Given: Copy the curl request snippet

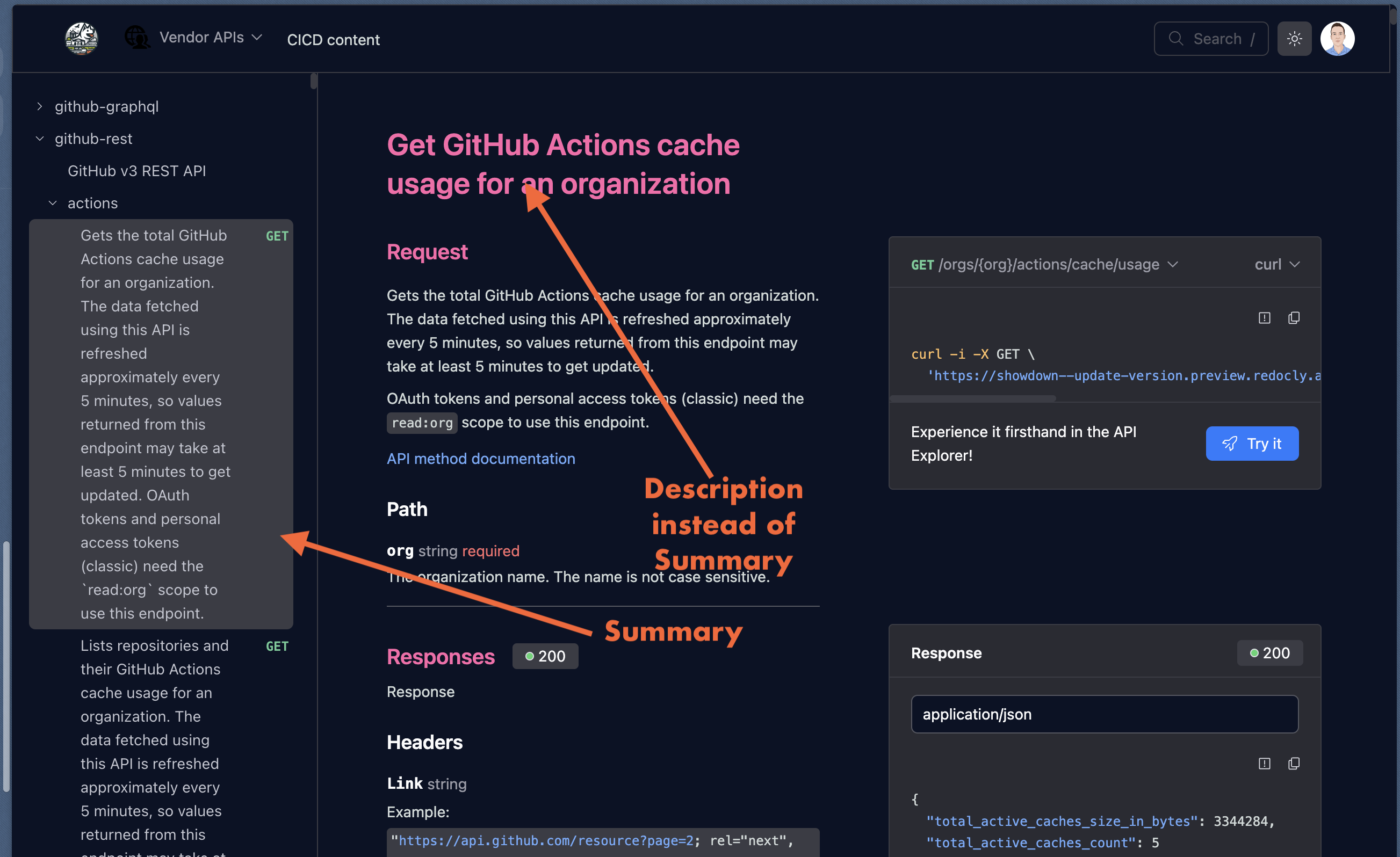Looking at the screenshot, I should point(1294,318).
